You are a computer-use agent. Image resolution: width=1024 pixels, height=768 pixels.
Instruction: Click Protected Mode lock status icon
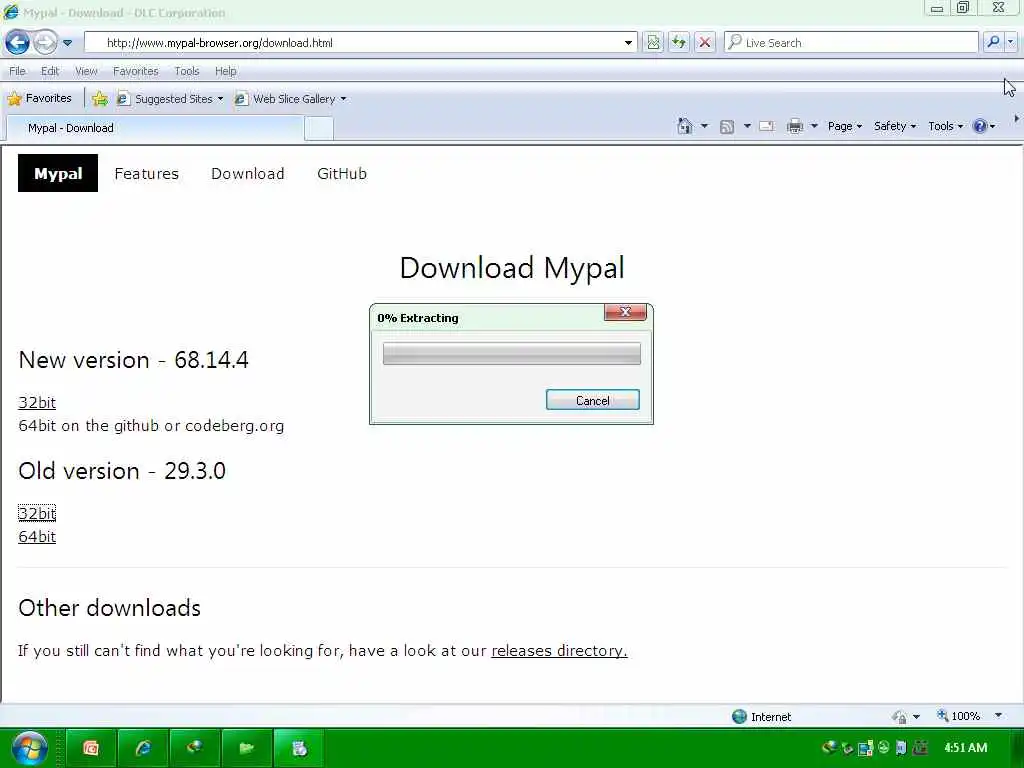(899, 716)
